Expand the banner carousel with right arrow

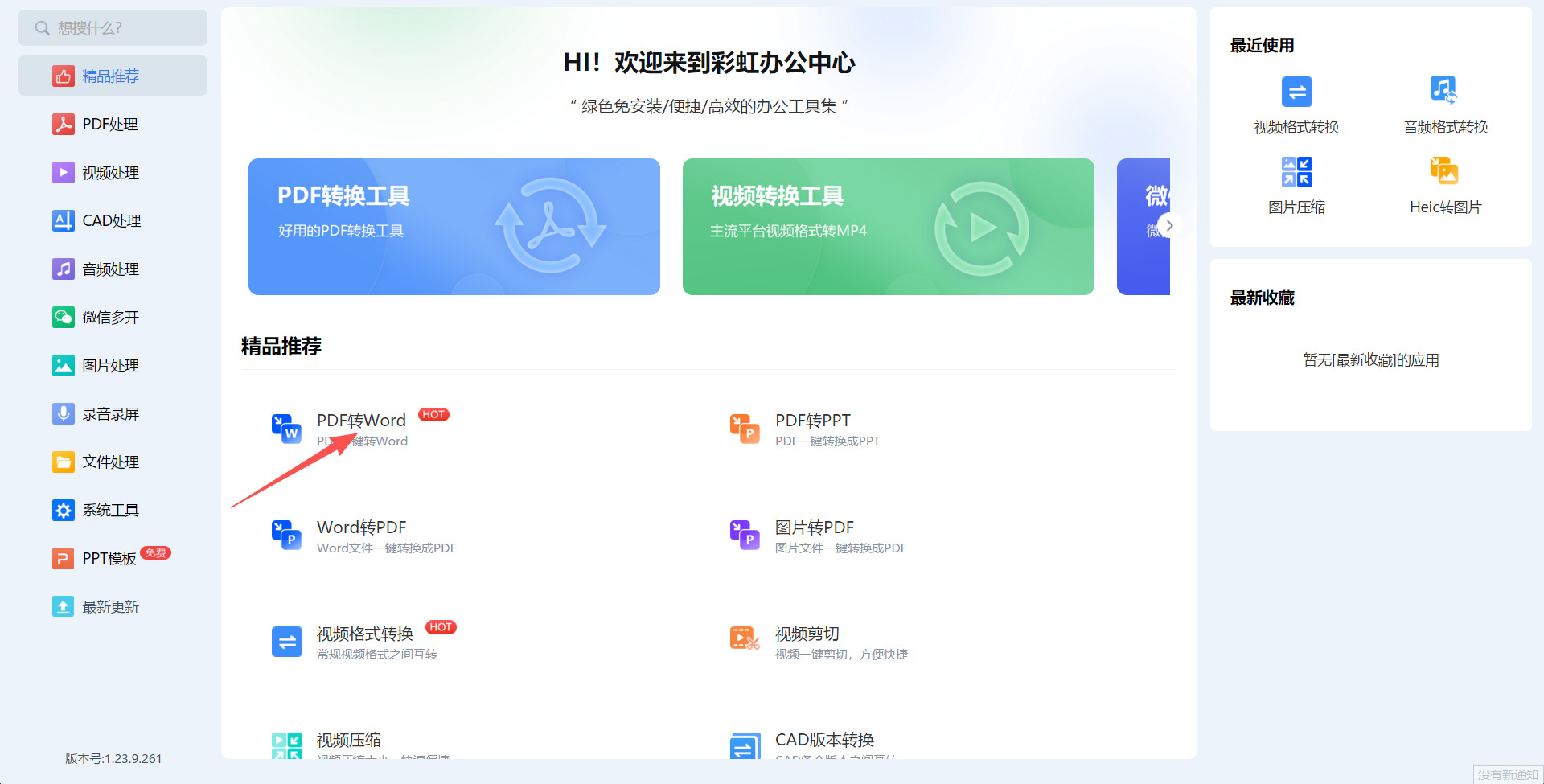click(1170, 226)
